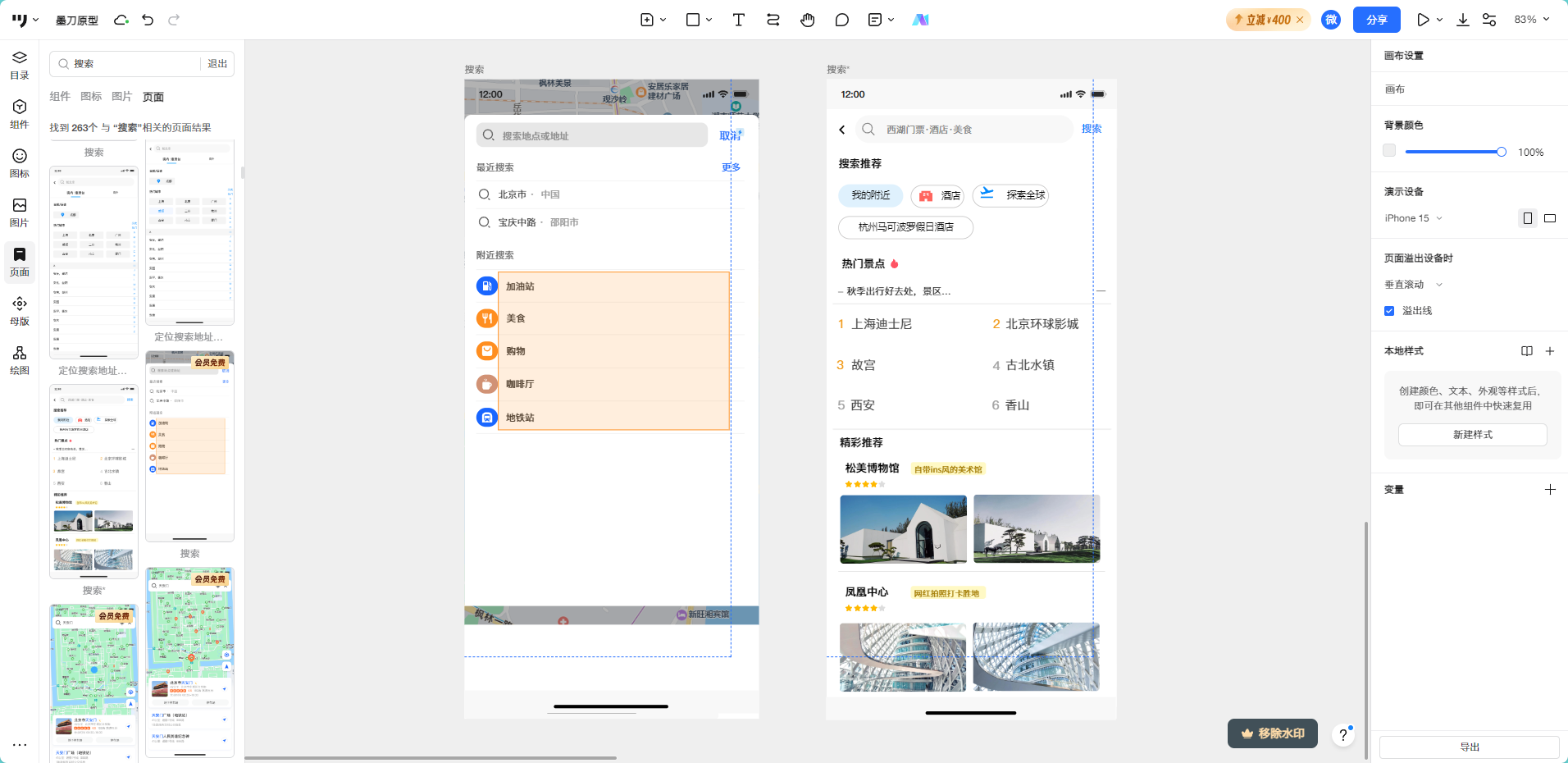
Task: Click the download icon in toolbar
Action: 1463,20
